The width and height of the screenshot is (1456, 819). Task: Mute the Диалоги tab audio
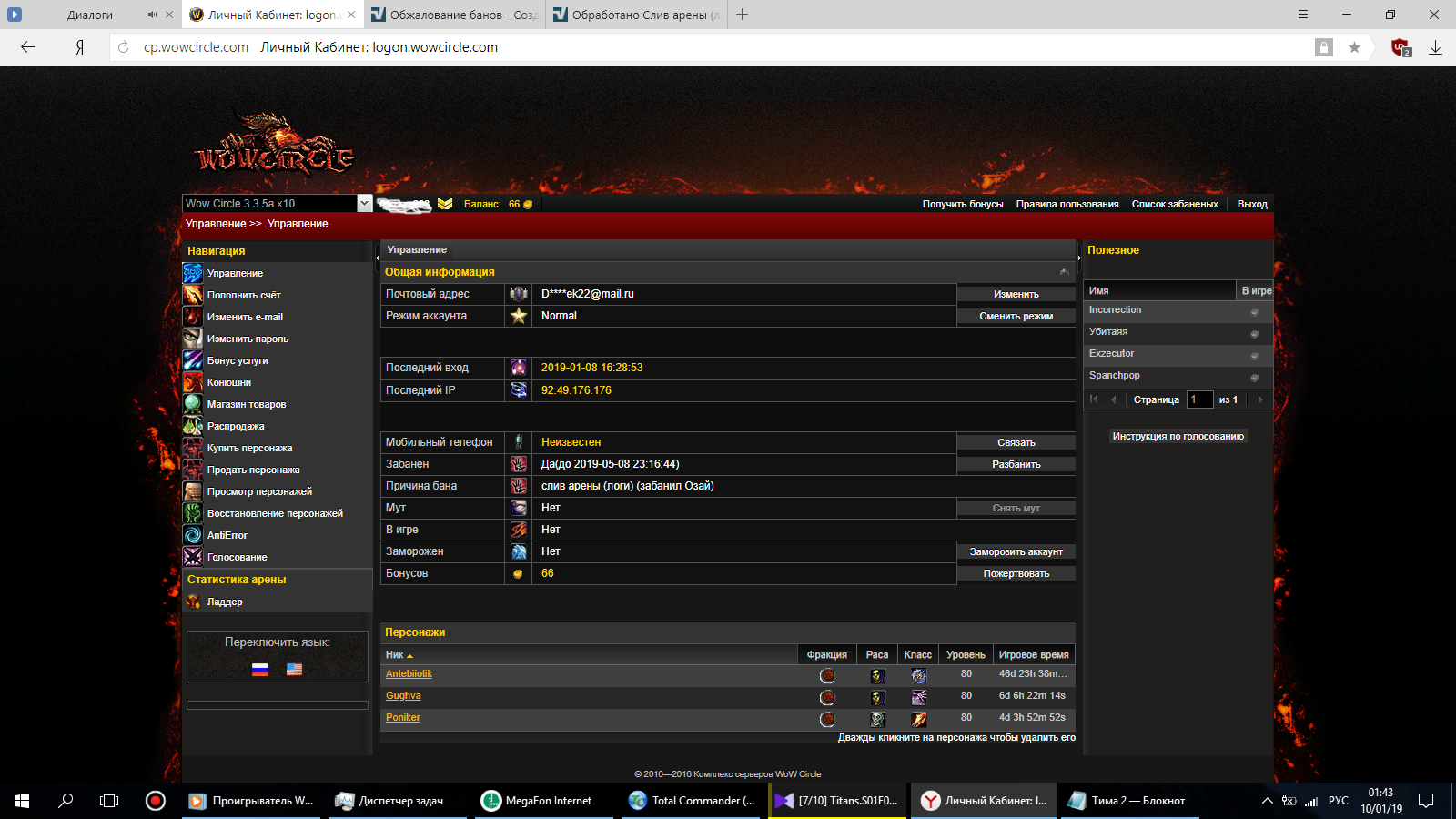pyautogui.click(x=152, y=15)
